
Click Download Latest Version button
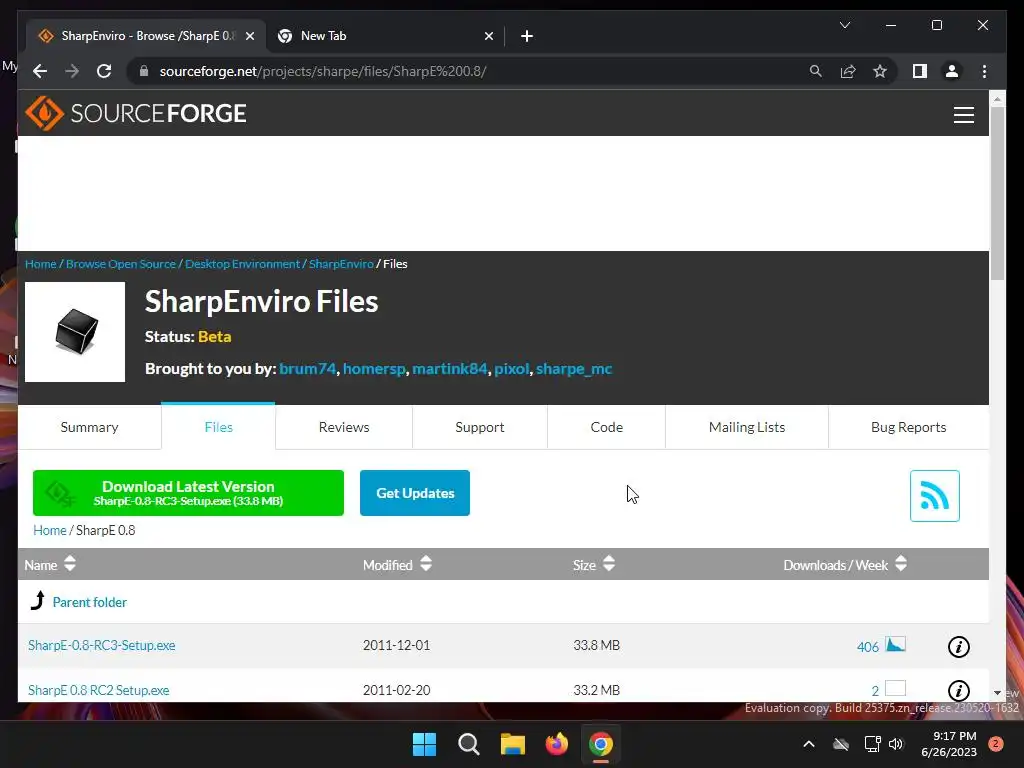(x=188, y=493)
